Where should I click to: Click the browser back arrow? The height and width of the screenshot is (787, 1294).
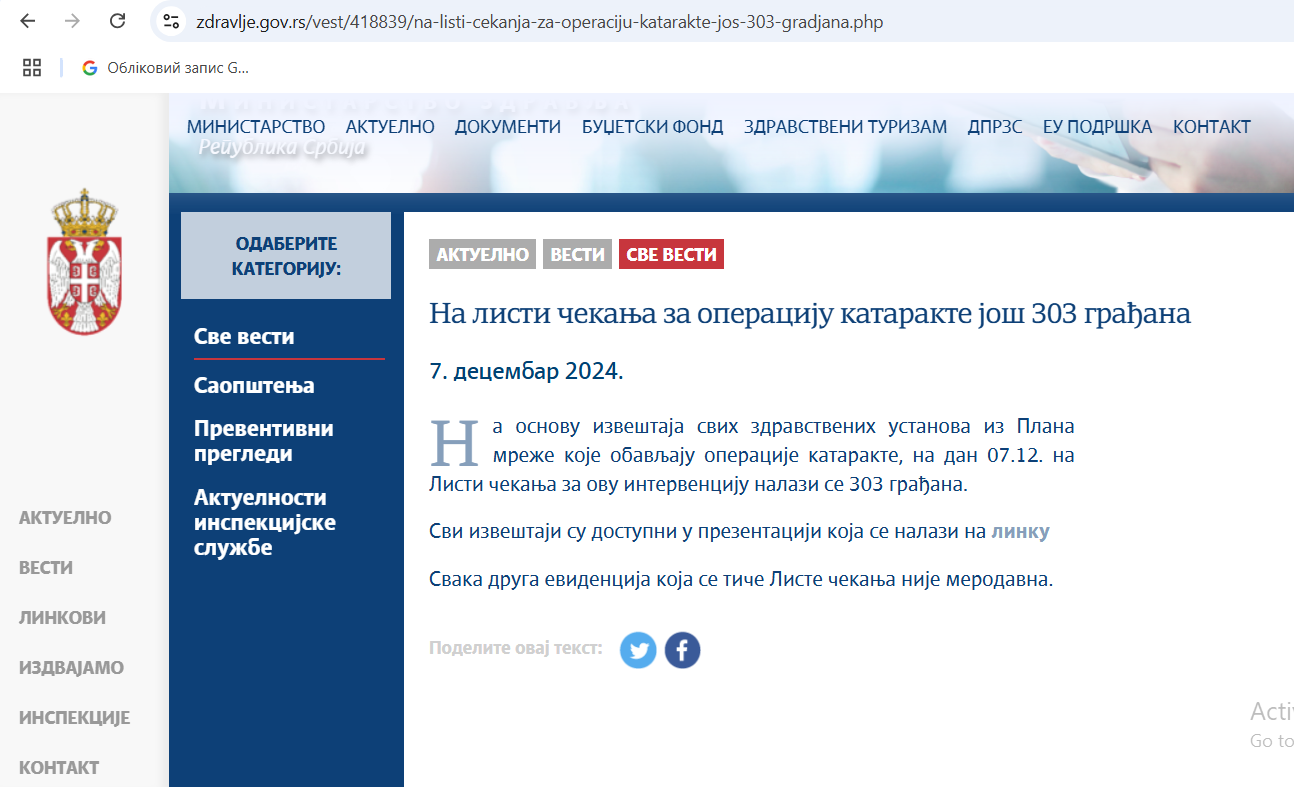click(x=28, y=21)
